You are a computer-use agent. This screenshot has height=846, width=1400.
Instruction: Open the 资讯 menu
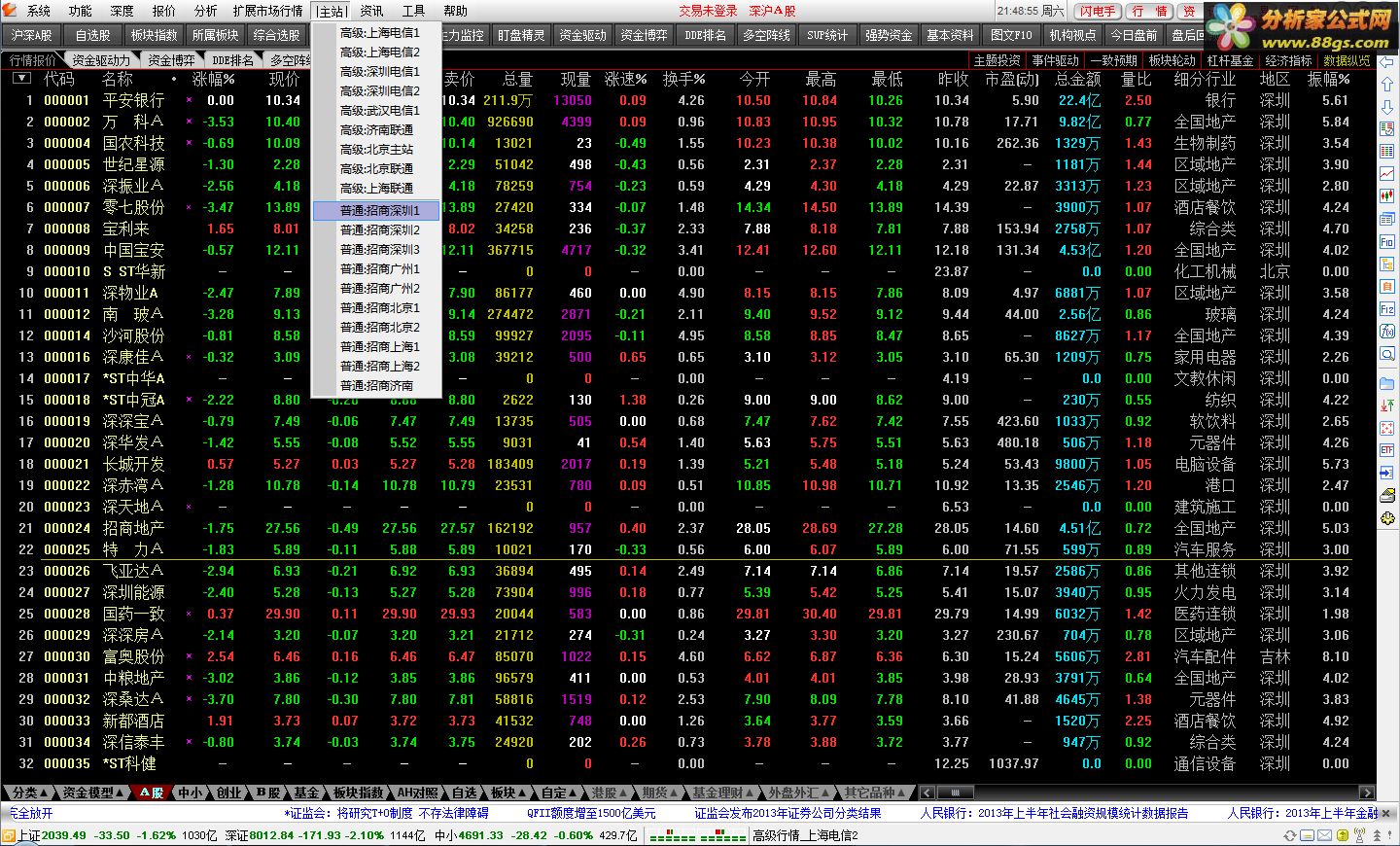click(371, 11)
